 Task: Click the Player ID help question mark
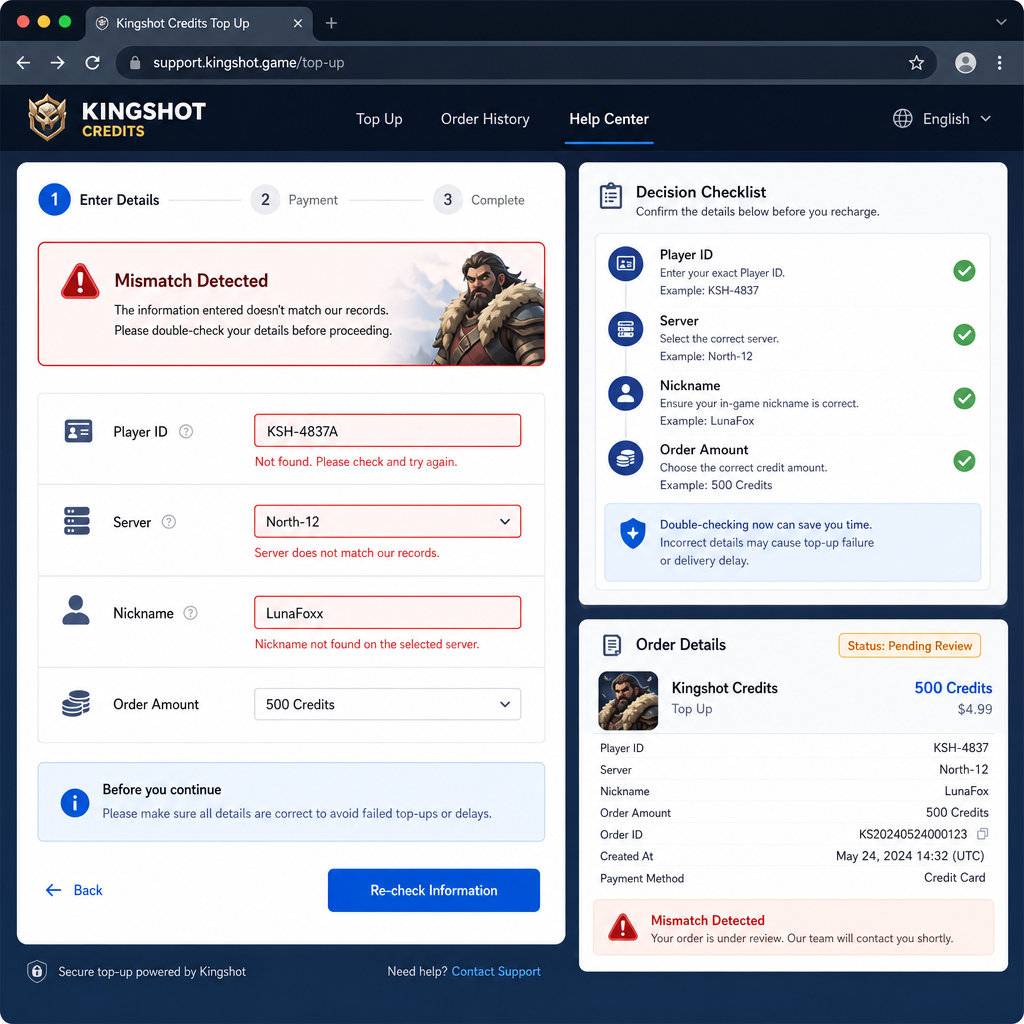tap(186, 432)
